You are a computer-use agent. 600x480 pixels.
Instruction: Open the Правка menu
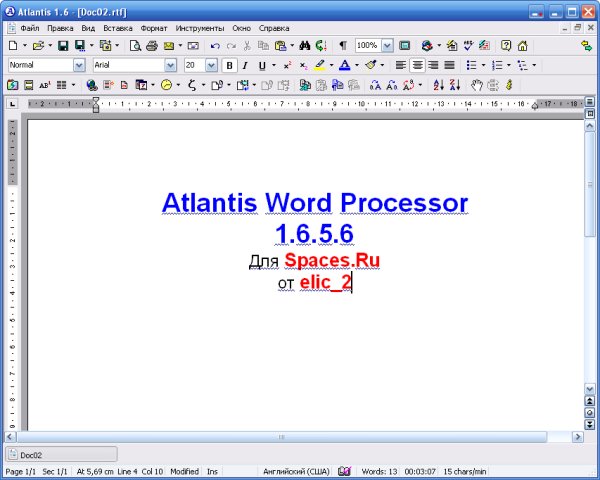pos(60,28)
